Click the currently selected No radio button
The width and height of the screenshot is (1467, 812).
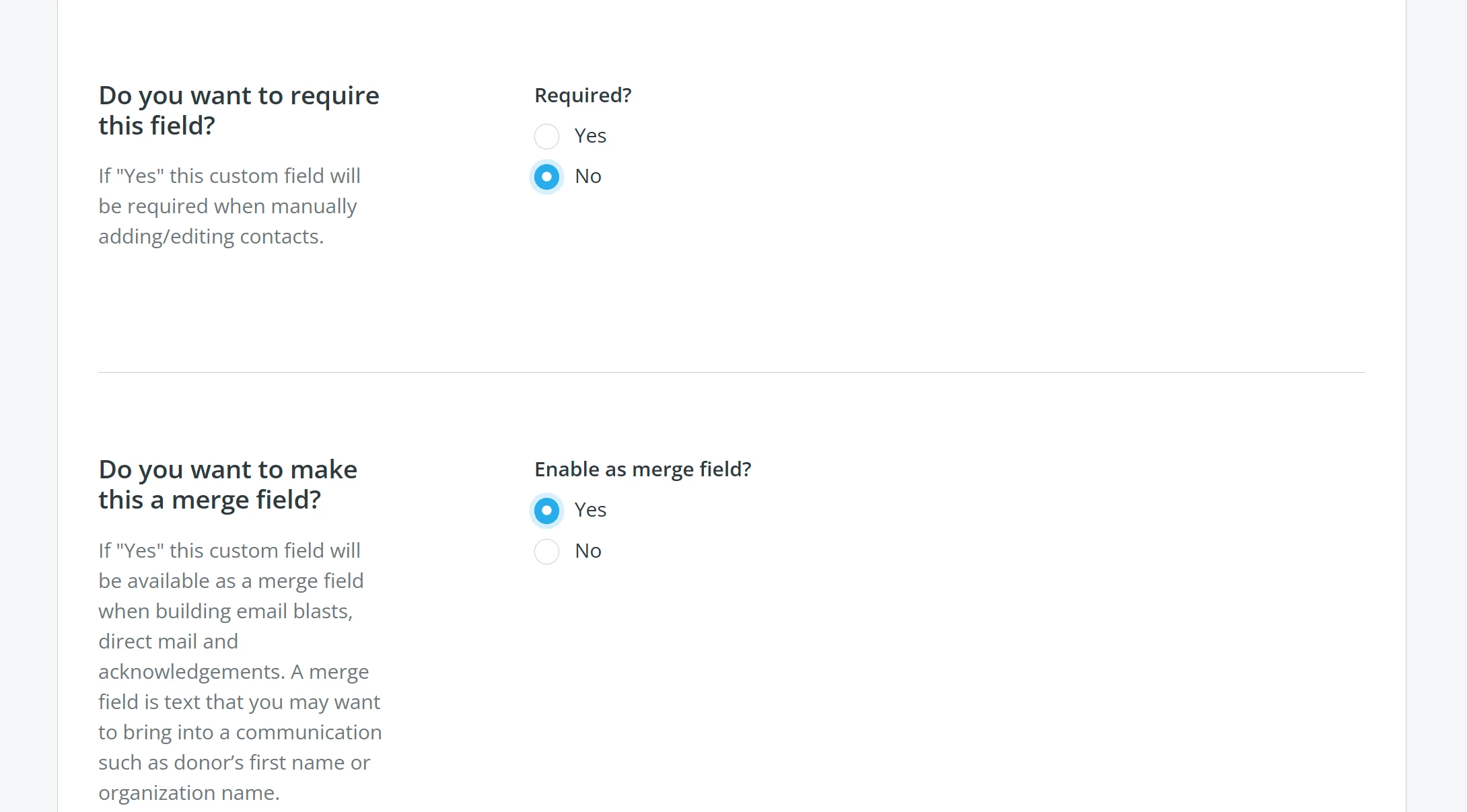546,177
